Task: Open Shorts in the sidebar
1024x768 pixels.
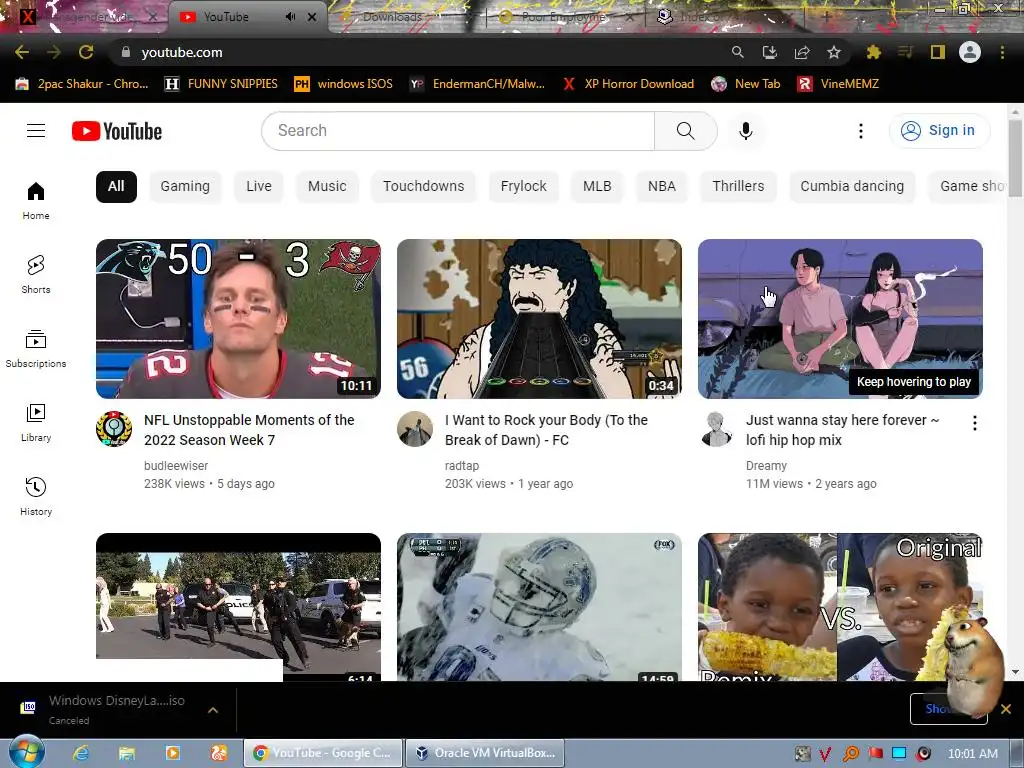Action: click(36, 274)
